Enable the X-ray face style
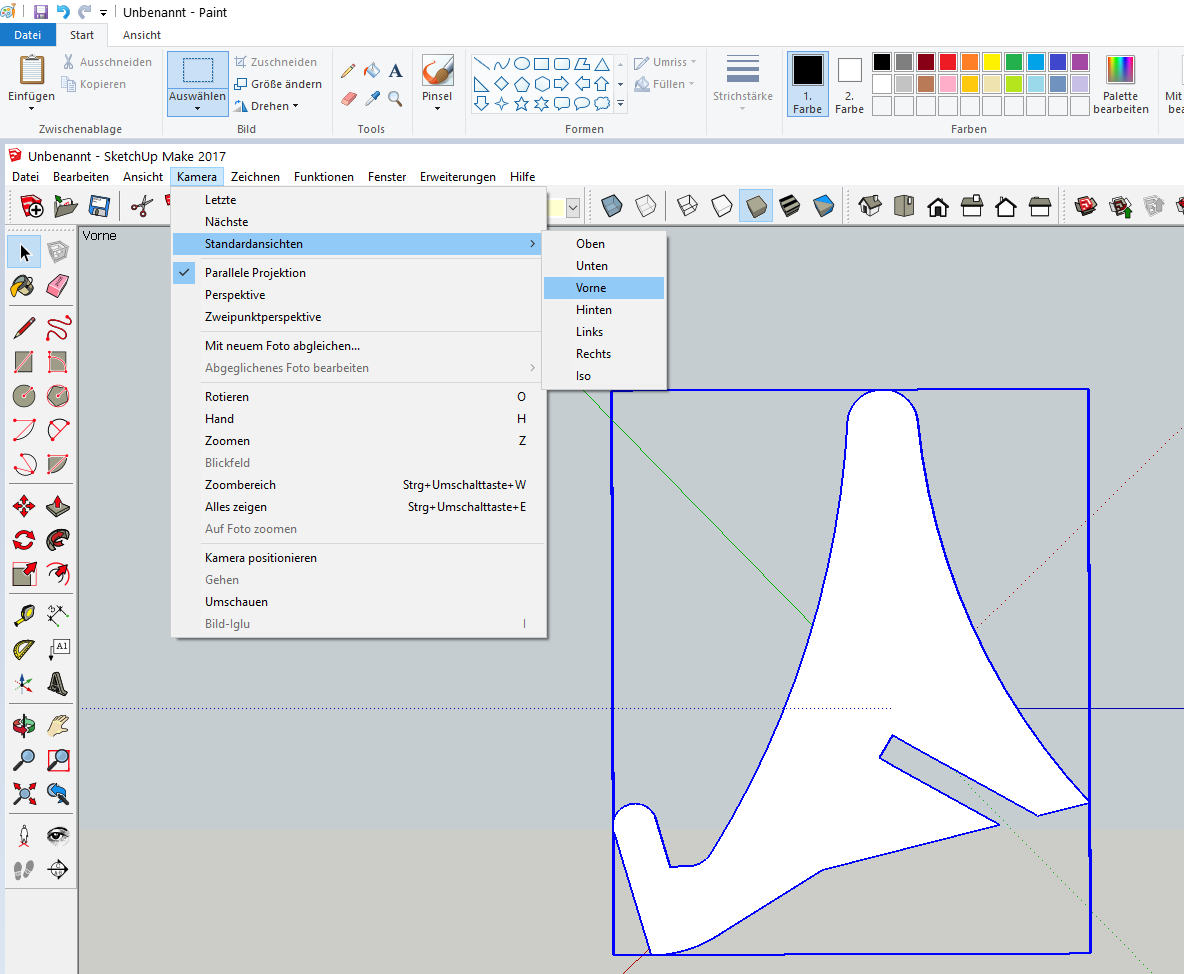Viewport: 1184px width, 974px height. (x=611, y=206)
